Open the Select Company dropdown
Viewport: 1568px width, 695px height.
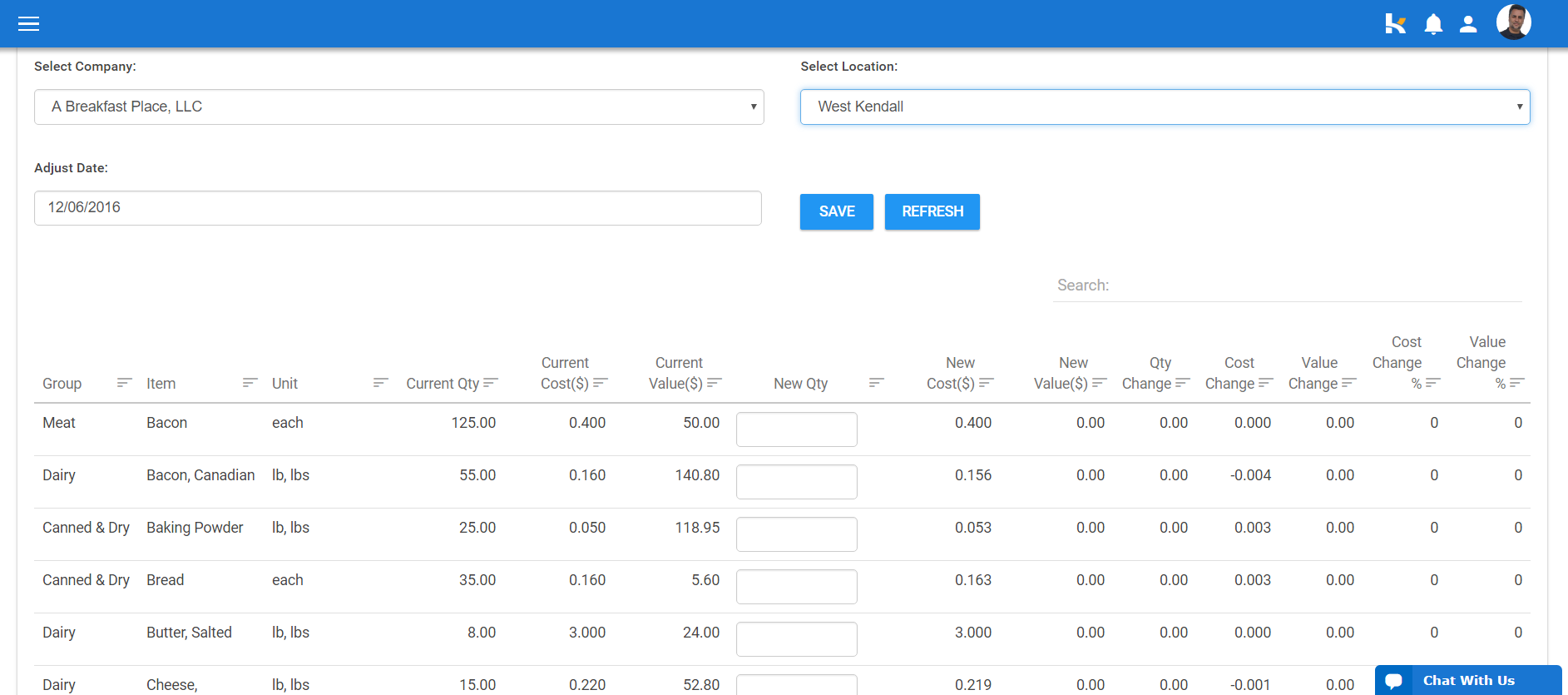coord(399,107)
